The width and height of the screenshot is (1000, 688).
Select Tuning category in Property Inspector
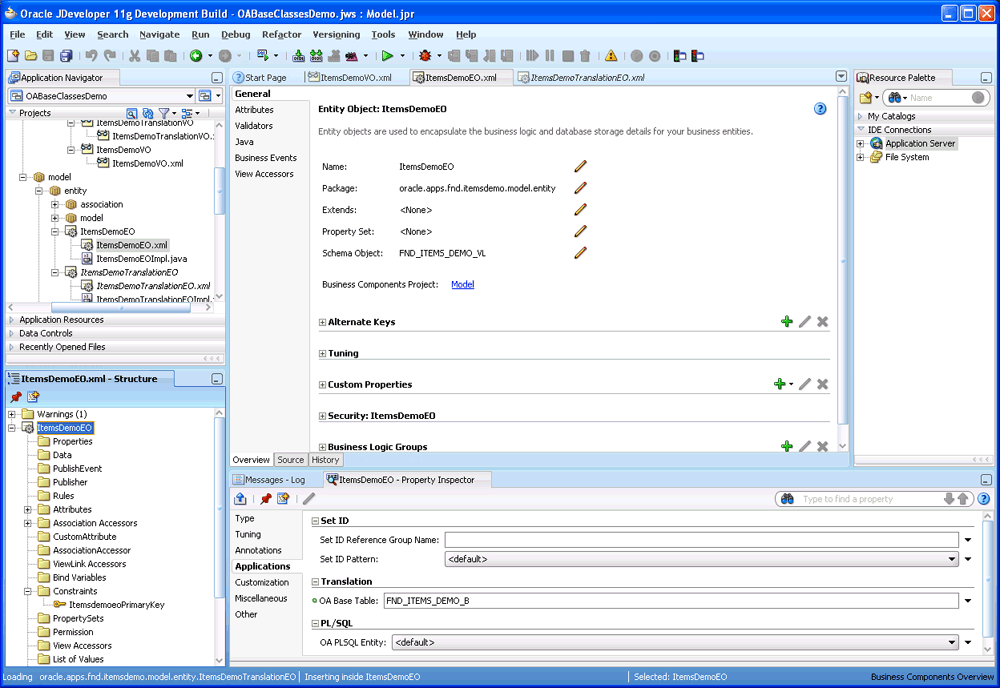point(247,534)
